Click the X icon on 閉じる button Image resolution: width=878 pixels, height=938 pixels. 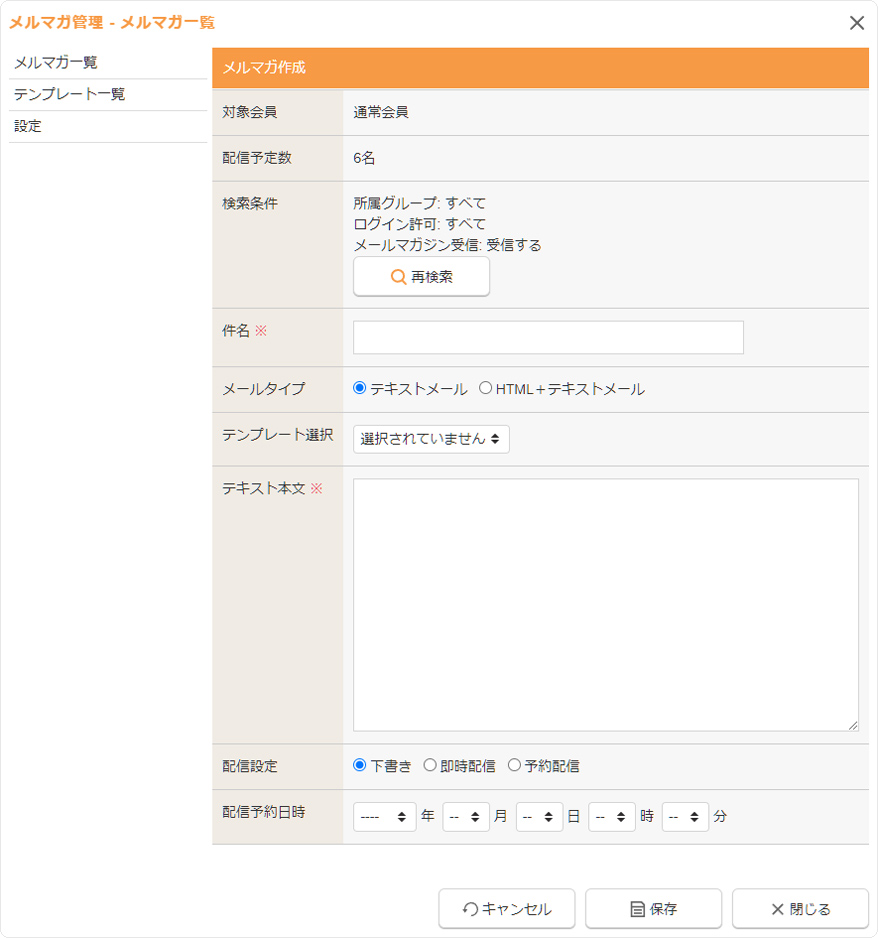777,909
